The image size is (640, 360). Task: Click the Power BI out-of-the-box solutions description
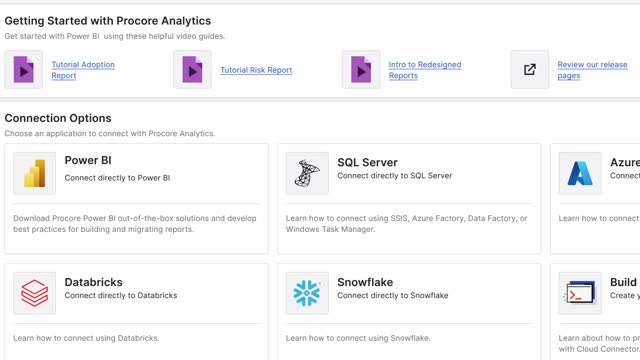click(x=135, y=224)
